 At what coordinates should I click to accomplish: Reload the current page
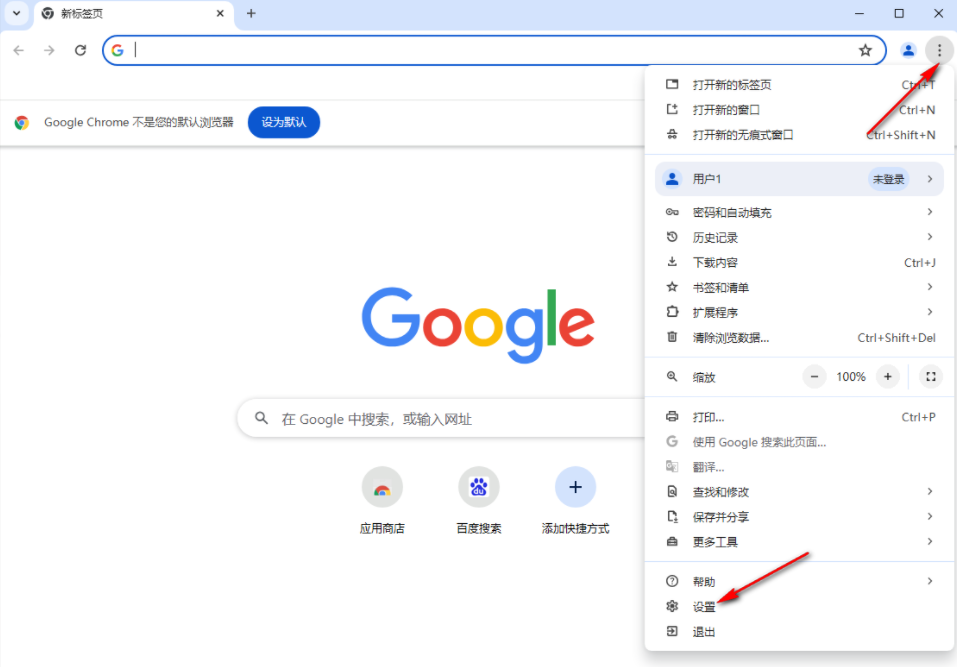pyautogui.click(x=81, y=50)
